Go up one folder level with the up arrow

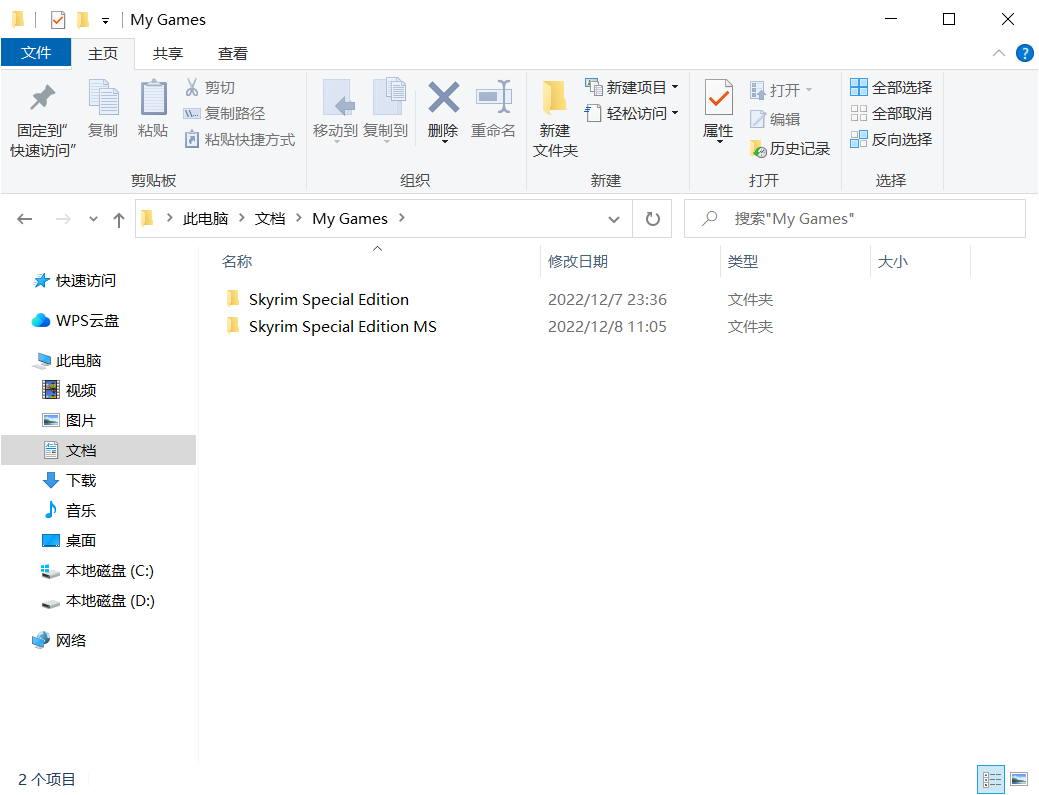[119, 219]
